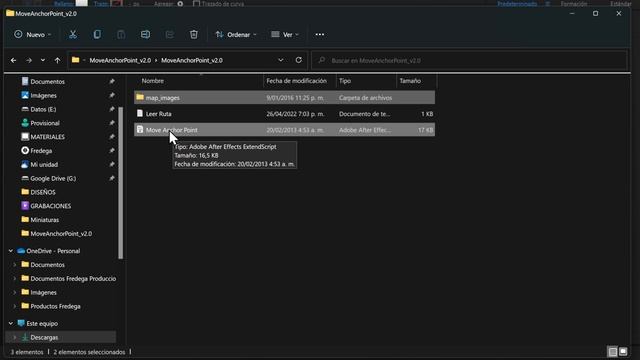Unpin Google Drive (G:) pin icon
Image resolution: width=640 pixels, height=360 pixels.
coord(111,179)
